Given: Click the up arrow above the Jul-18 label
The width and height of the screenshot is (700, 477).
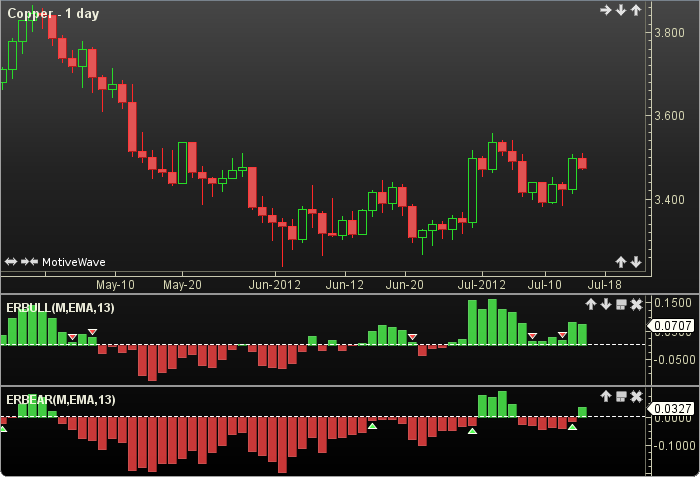Looking at the screenshot, I should pyautogui.click(x=621, y=262).
